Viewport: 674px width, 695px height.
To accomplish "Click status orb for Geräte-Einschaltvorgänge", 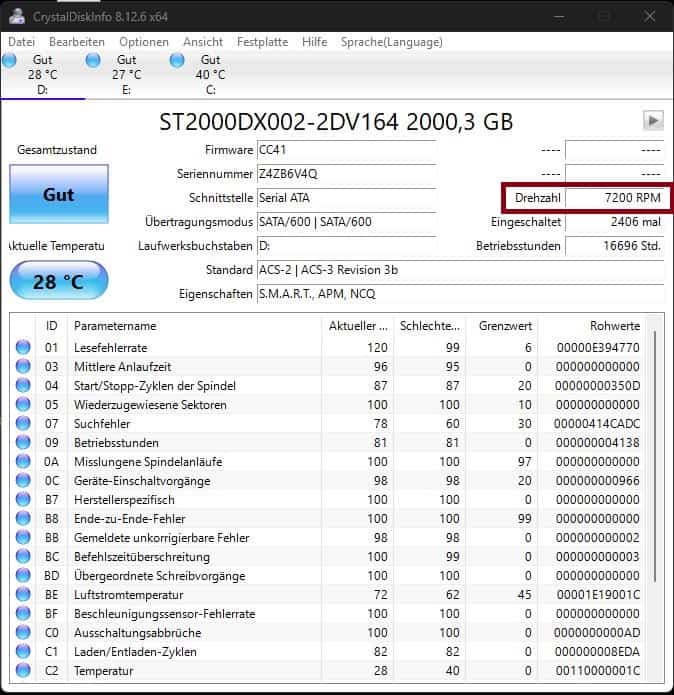I will pos(23,480).
